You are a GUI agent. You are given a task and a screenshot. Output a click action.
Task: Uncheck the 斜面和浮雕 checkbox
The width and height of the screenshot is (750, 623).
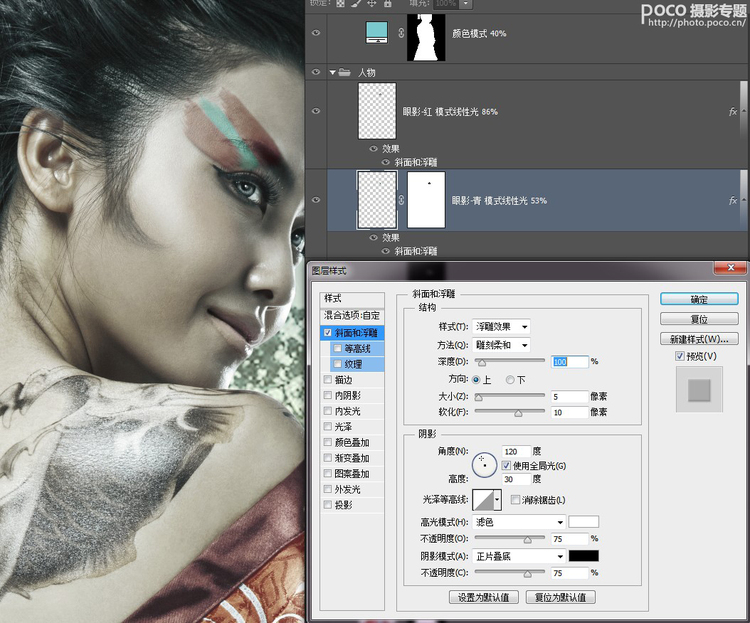[328, 333]
